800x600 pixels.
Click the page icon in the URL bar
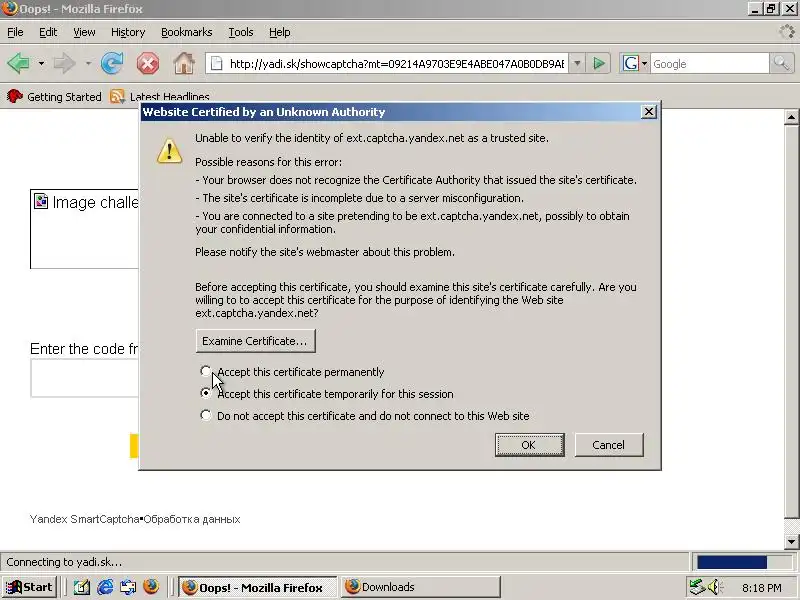point(217,64)
